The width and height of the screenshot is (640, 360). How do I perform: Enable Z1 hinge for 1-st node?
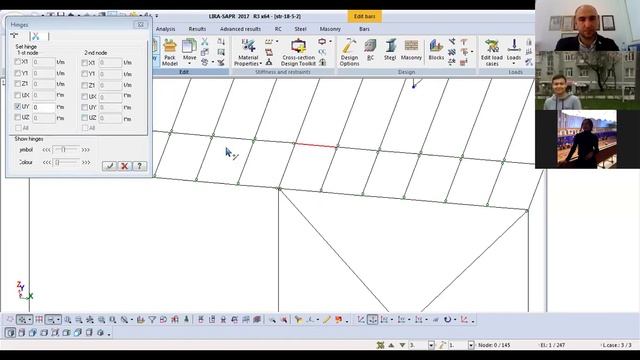(x=18, y=84)
